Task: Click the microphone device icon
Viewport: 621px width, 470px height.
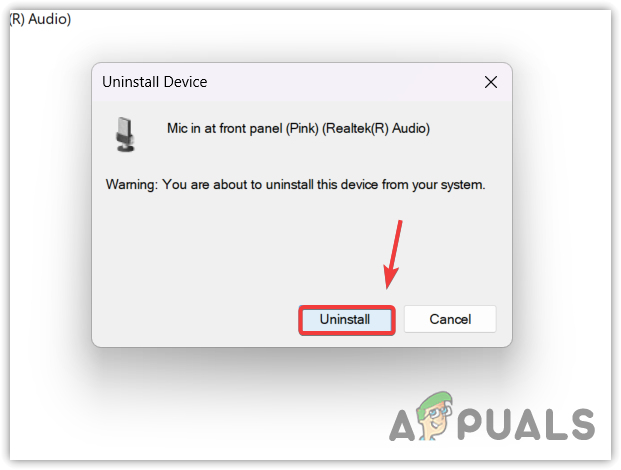Action: (125, 135)
